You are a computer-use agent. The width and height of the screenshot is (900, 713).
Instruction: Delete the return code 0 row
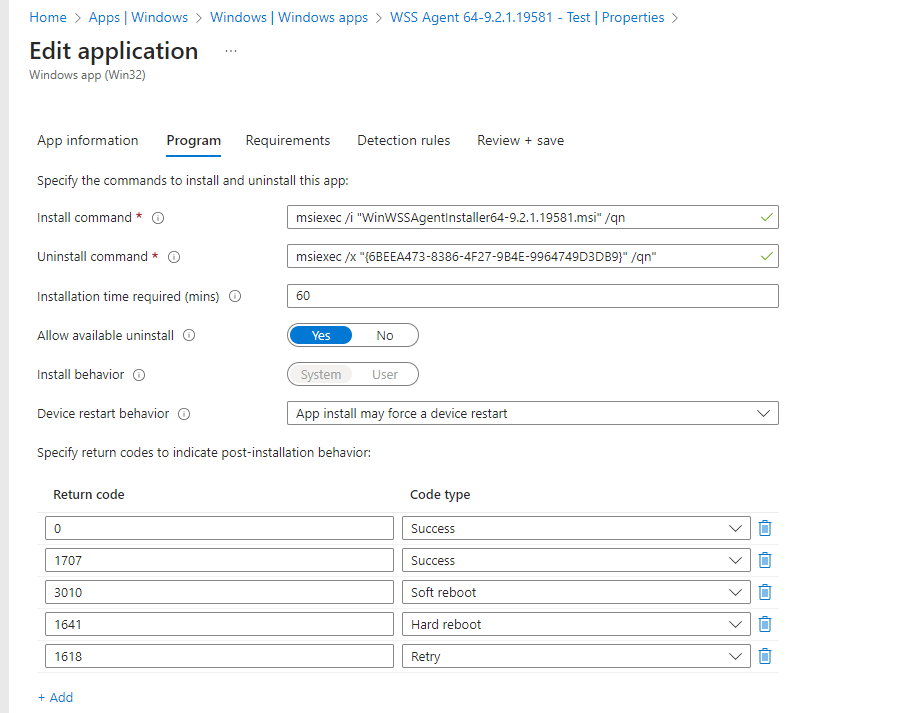click(x=765, y=528)
